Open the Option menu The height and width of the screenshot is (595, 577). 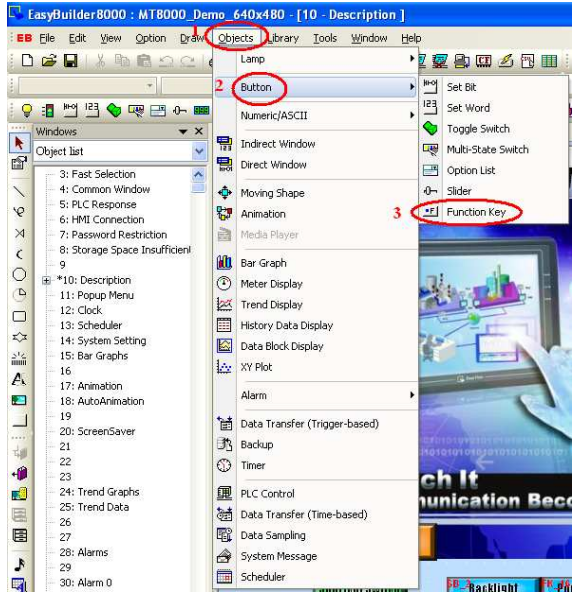(151, 38)
